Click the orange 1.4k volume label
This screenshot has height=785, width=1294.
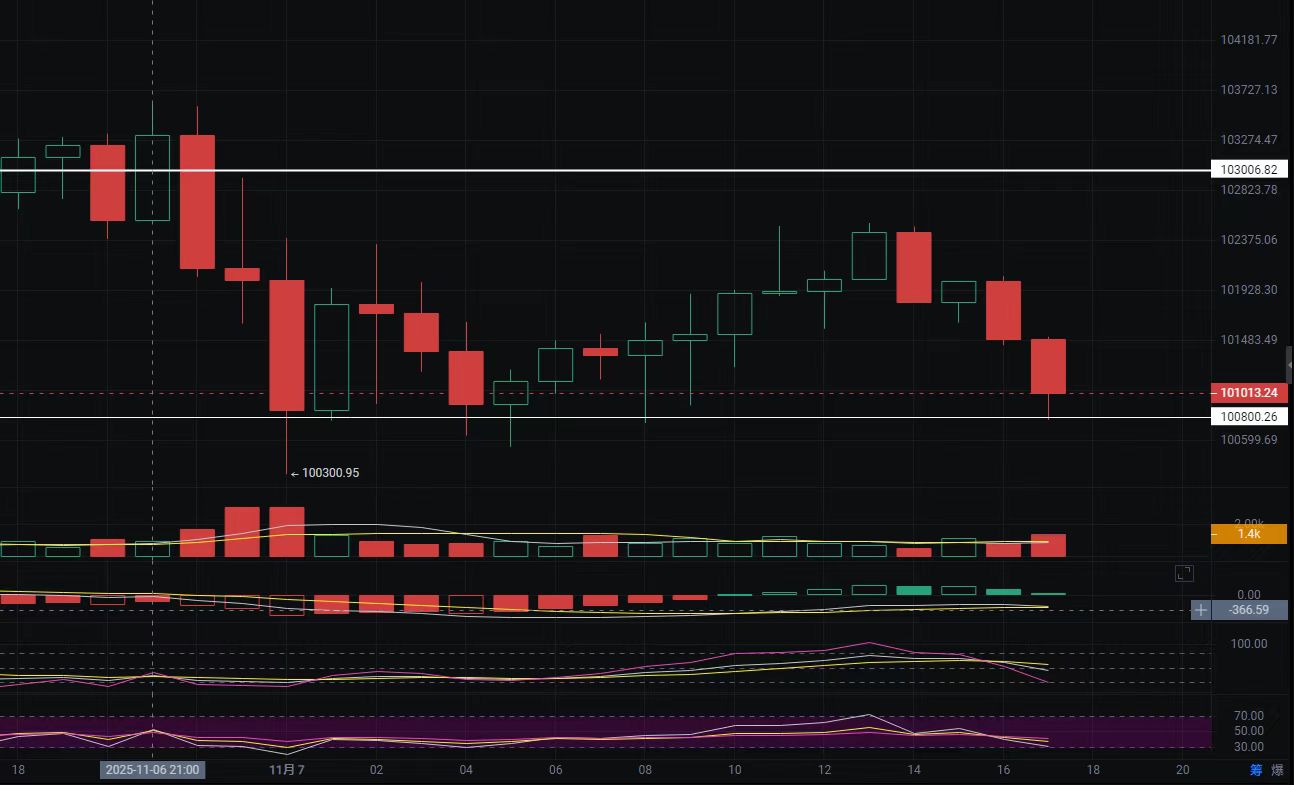point(1248,535)
